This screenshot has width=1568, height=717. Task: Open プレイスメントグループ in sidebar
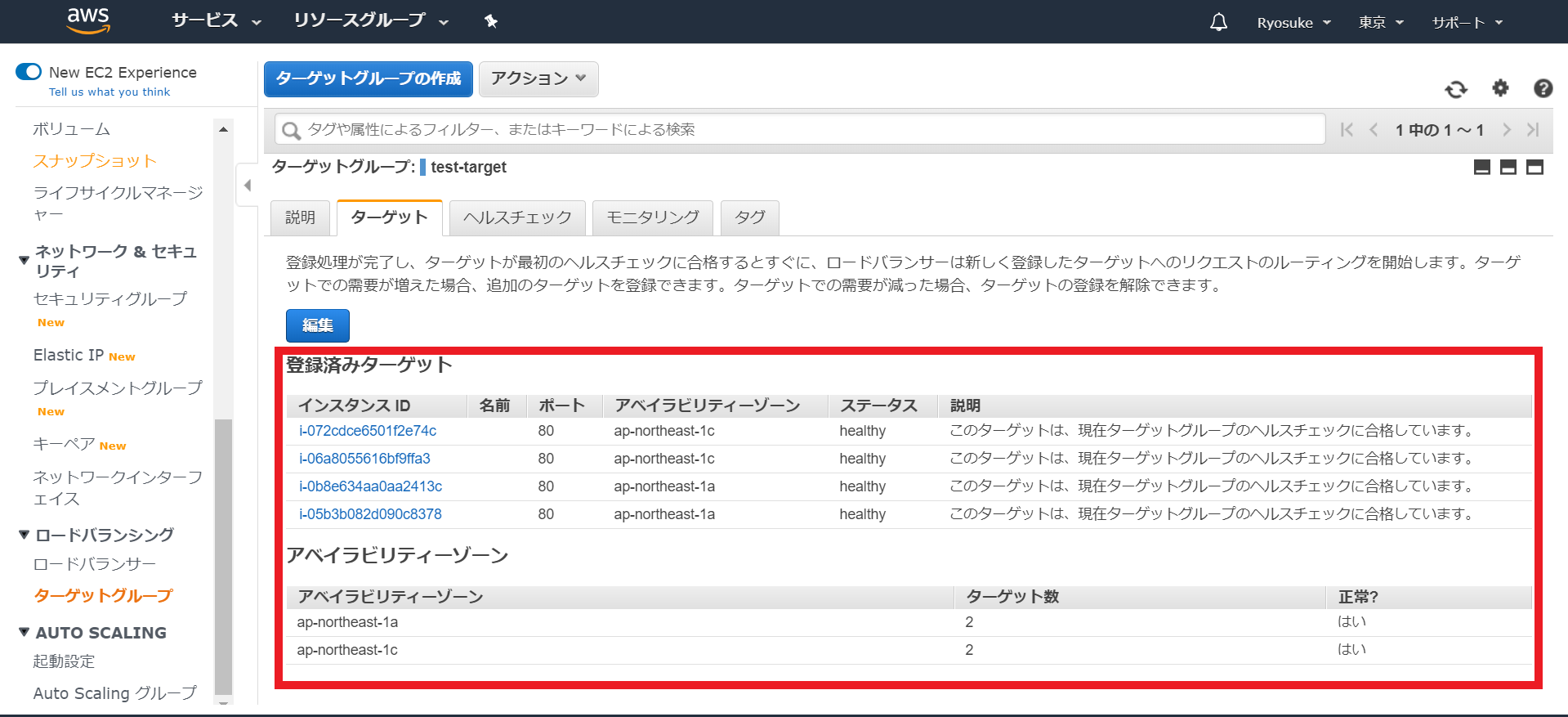coord(118,388)
